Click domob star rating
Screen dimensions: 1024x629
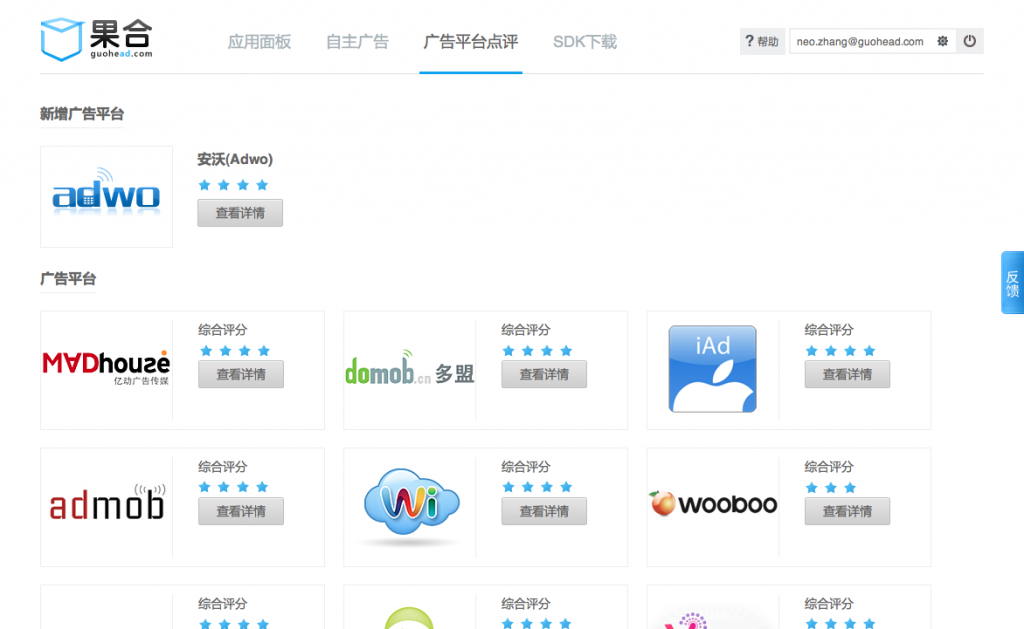tap(537, 351)
